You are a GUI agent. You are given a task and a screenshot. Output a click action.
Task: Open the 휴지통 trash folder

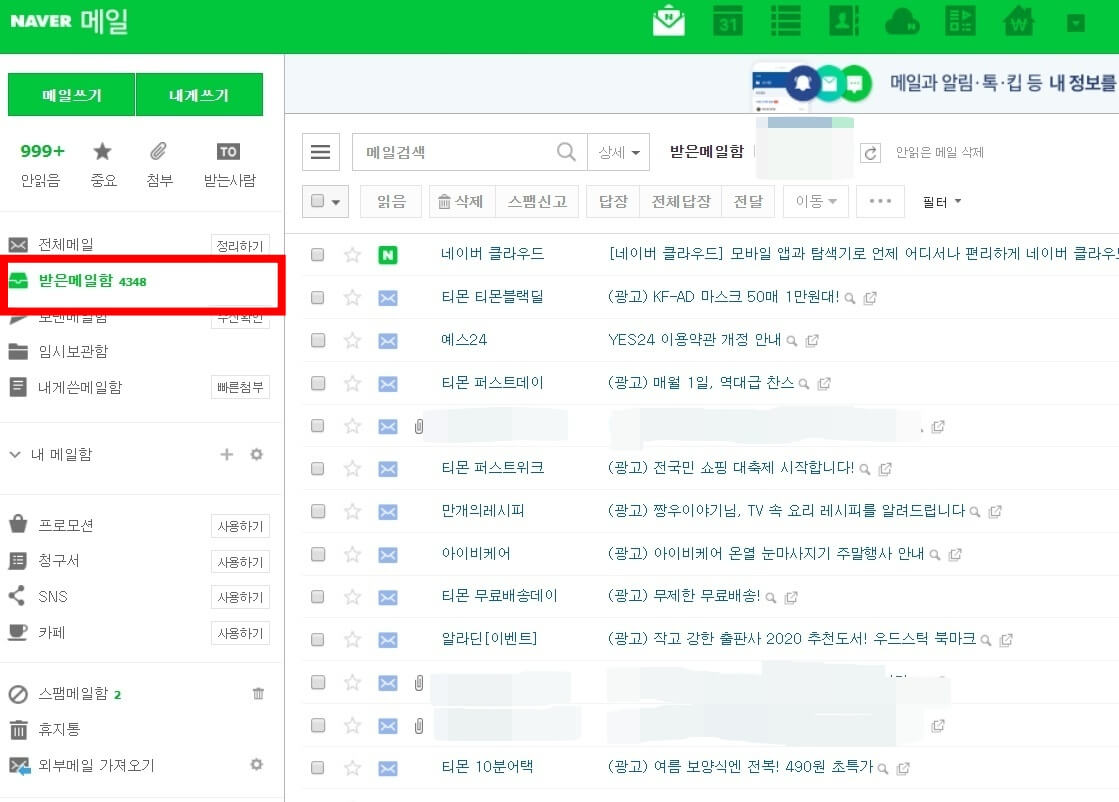(59, 729)
